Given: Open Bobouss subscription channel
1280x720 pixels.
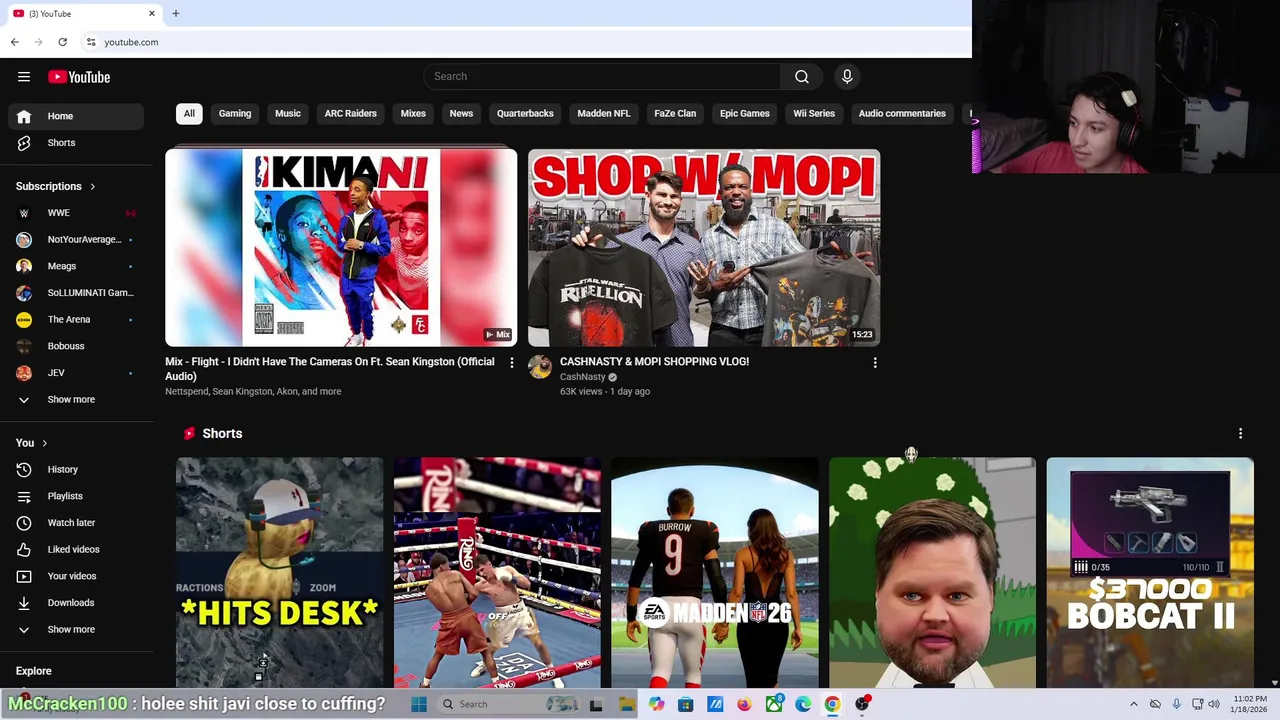Looking at the screenshot, I should tap(76, 346).
